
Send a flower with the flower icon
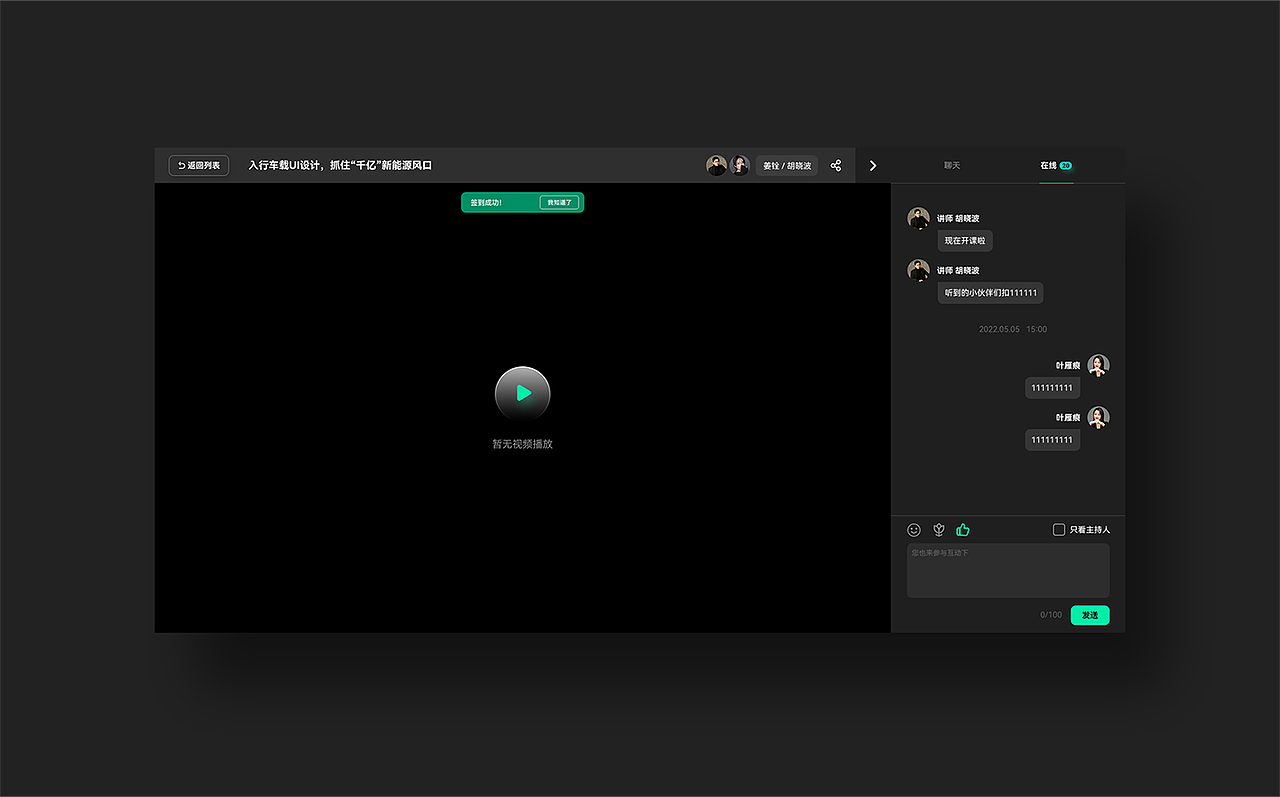pos(939,530)
